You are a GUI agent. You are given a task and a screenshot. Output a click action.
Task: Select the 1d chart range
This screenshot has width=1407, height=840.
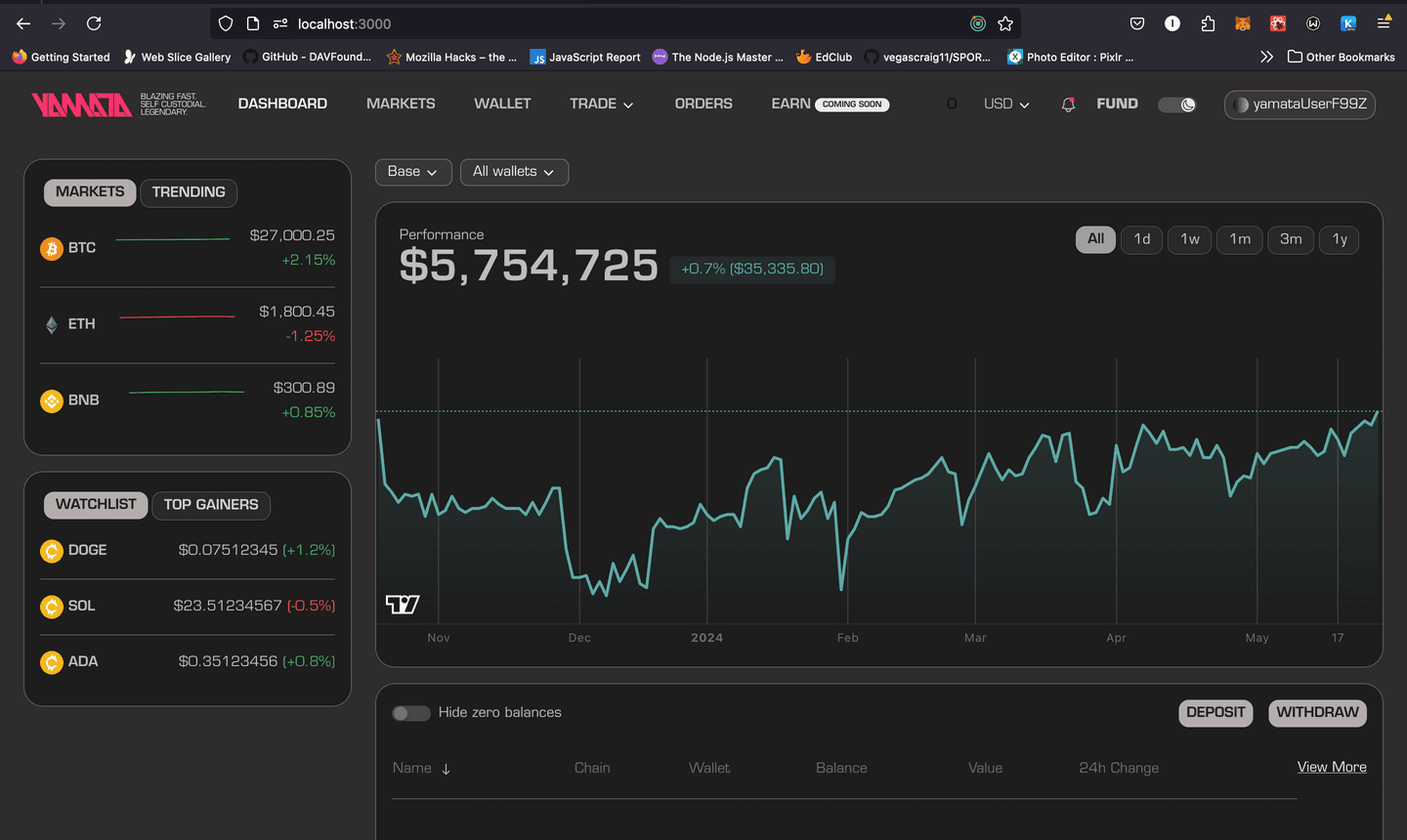pos(1142,239)
